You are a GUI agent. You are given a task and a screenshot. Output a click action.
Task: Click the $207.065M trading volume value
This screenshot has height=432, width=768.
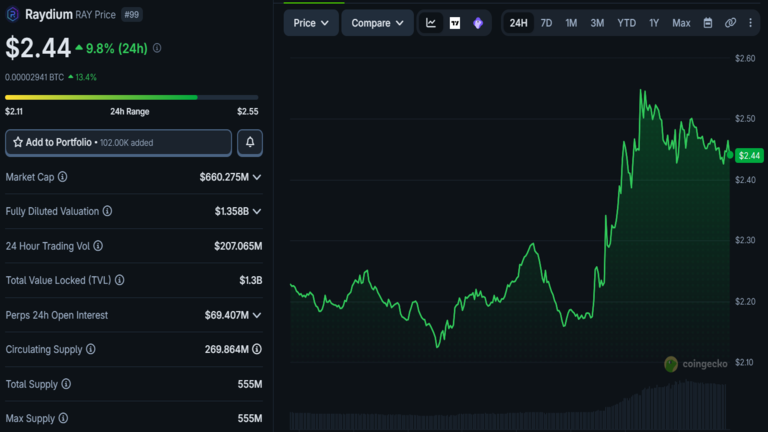pyautogui.click(x=238, y=246)
